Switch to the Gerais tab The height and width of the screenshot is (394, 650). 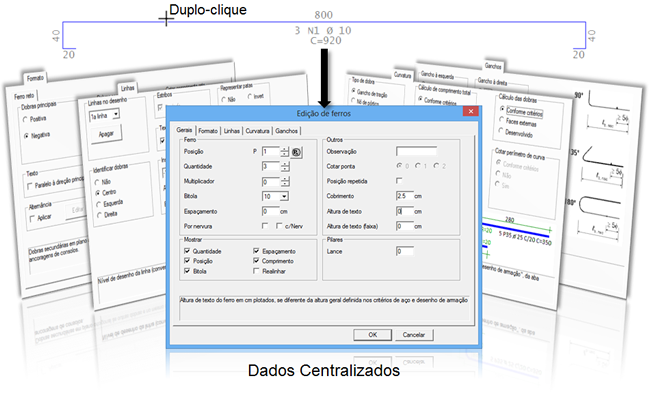pos(184,130)
